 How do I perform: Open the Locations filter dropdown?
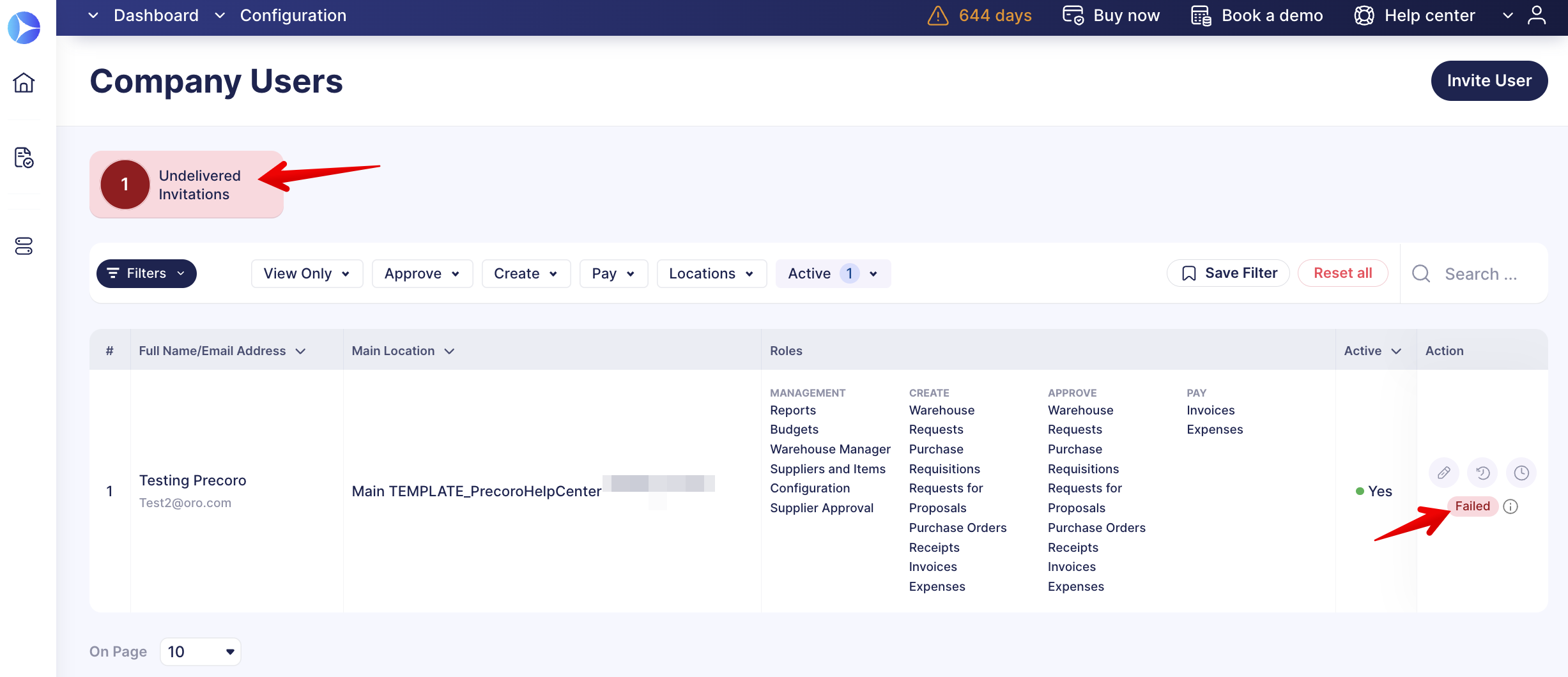tap(711, 273)
